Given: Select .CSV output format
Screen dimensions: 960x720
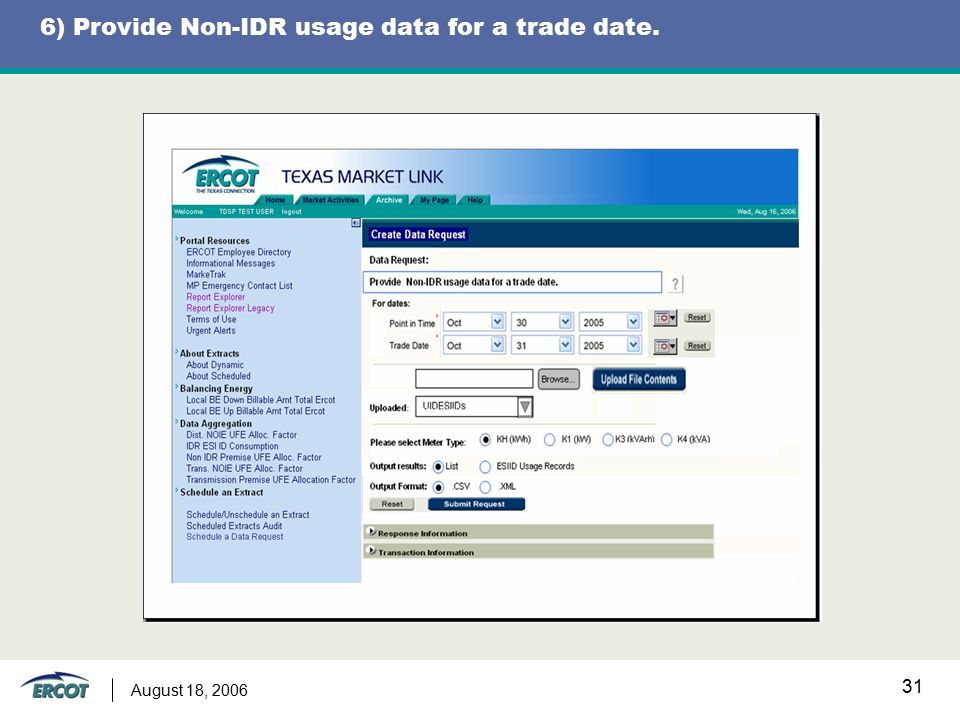Looking at the screenshot, I should 438,487.
